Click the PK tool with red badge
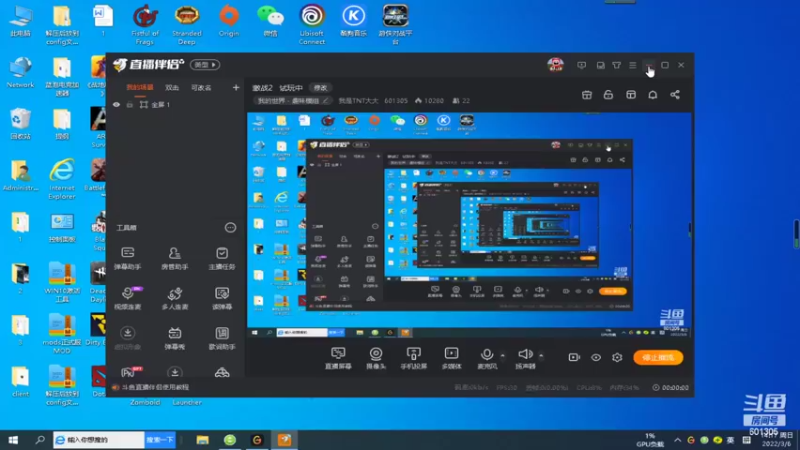 131,371
